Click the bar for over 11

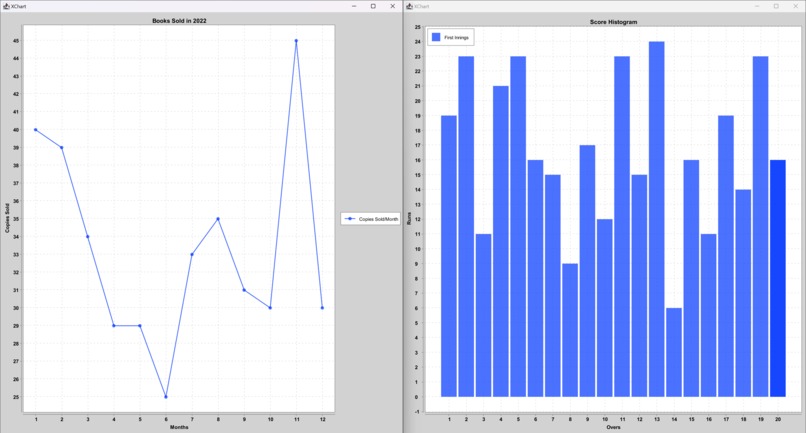point(622,227)
